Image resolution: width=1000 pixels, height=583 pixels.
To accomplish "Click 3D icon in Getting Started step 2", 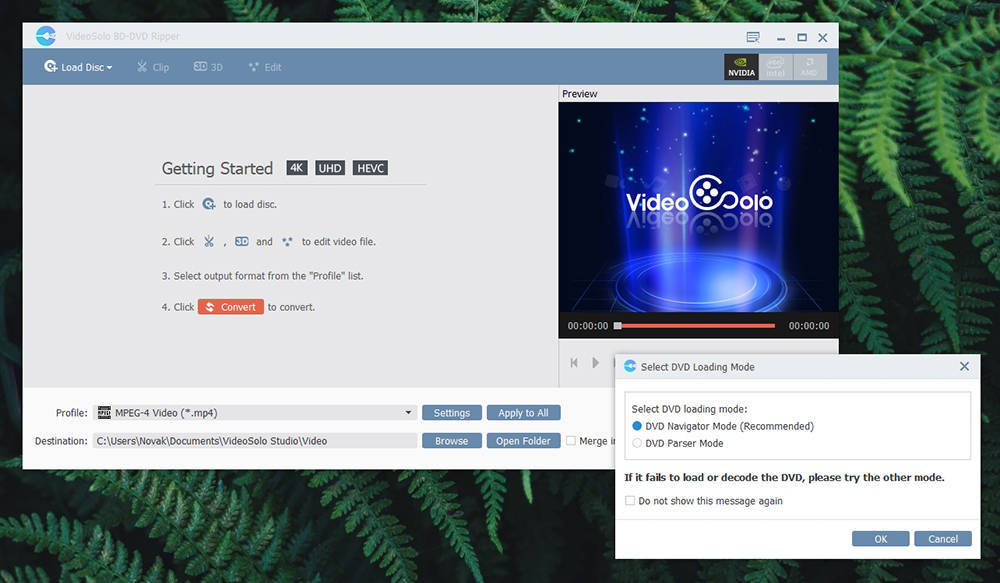I will coord(242,241).
